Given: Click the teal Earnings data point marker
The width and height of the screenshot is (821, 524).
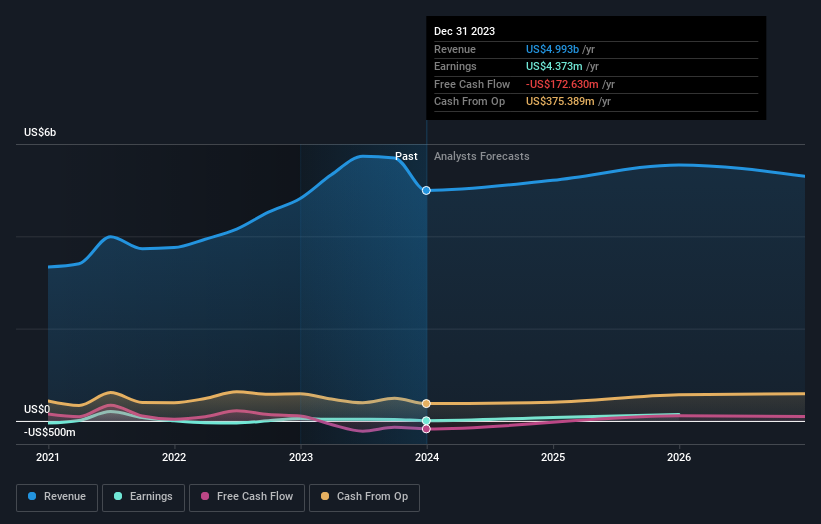Looking at the screenshot, I should (426, 420).
